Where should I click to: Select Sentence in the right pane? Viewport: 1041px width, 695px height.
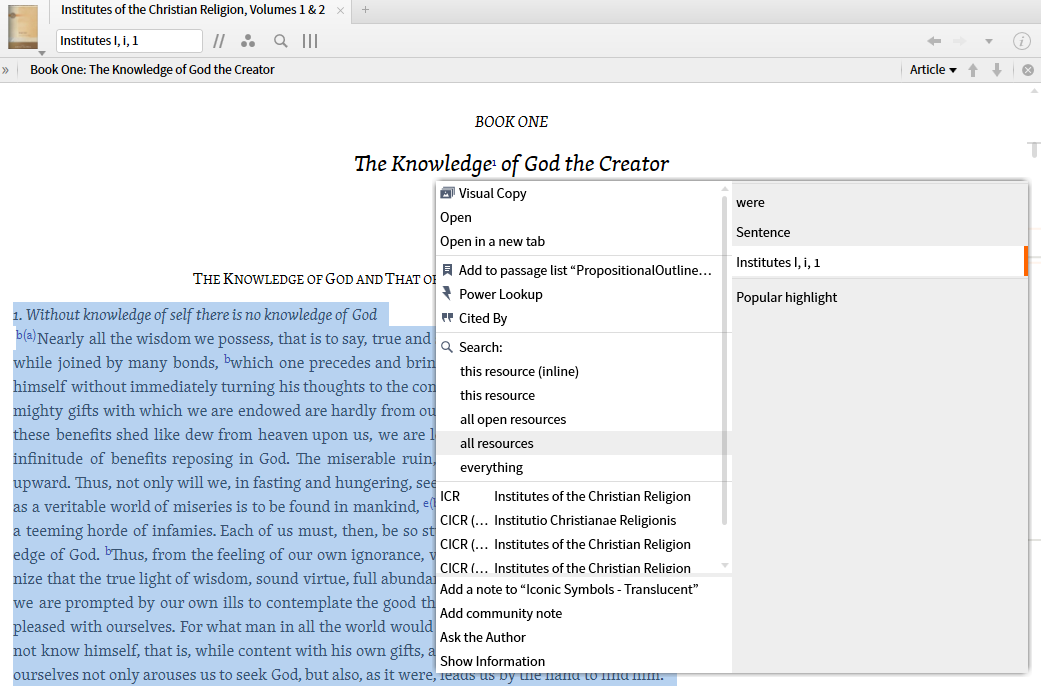point(880,232)
